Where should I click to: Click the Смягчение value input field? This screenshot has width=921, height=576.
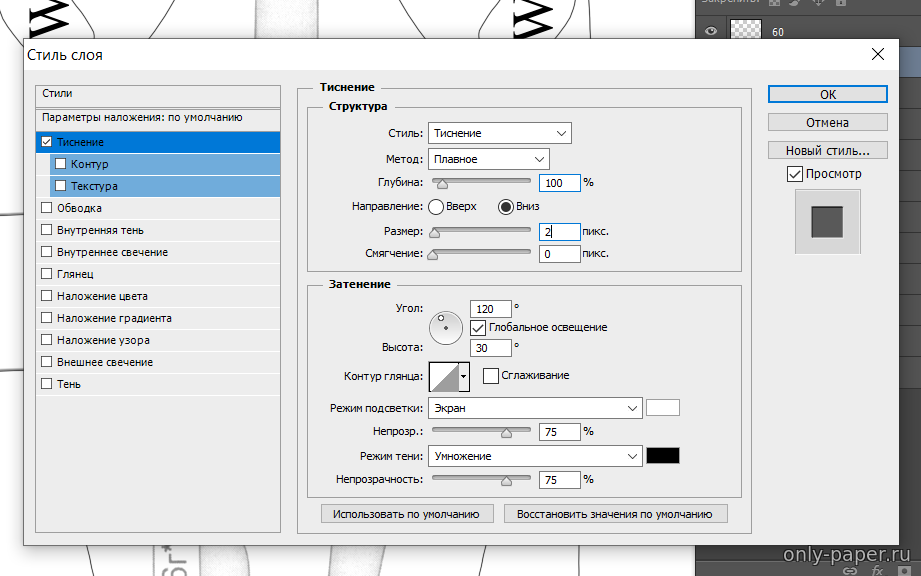(559, 254)
